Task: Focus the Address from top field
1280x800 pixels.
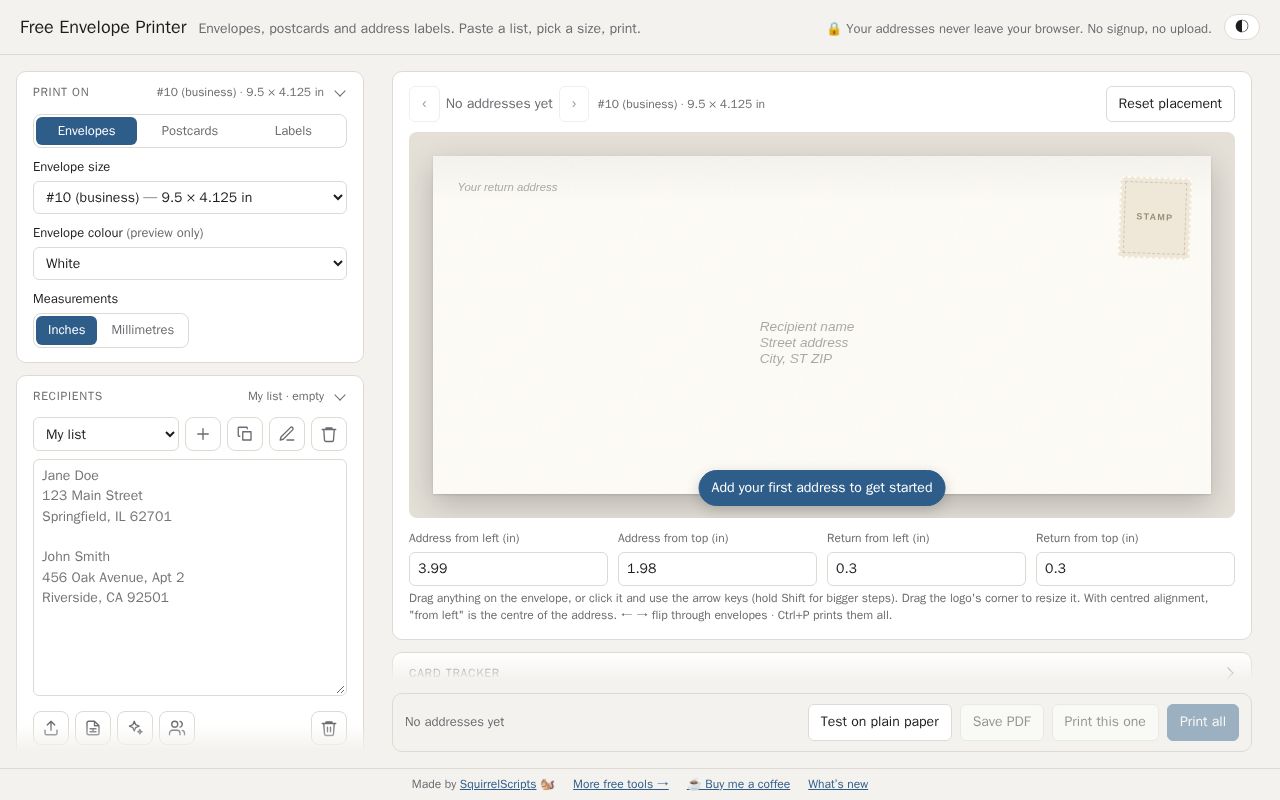Action: tap(717, 569)
